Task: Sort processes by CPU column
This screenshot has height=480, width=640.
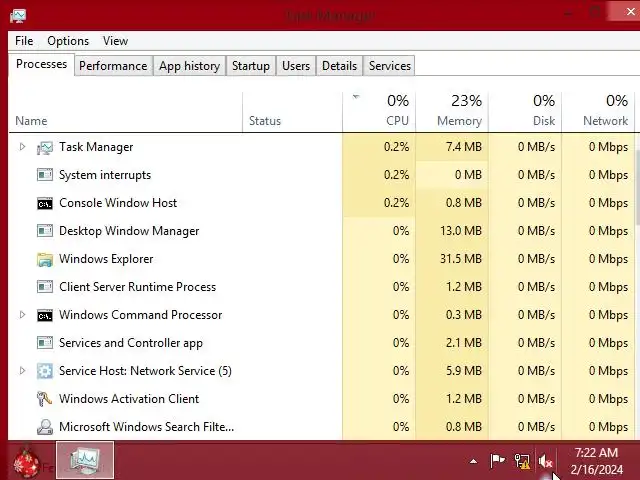Action: [x=379, y=112]
